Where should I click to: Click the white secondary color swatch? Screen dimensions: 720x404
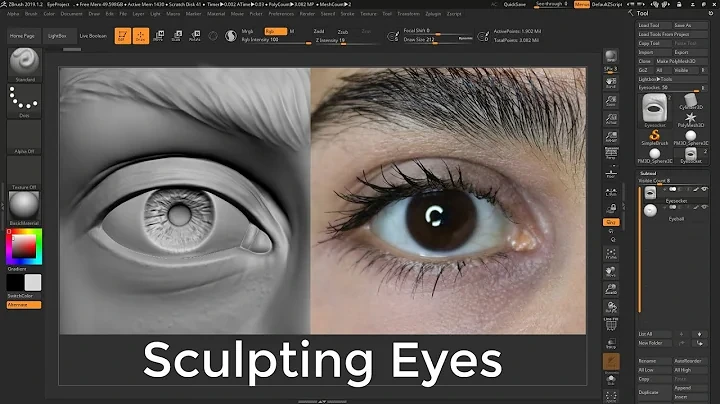pos(33,282)
